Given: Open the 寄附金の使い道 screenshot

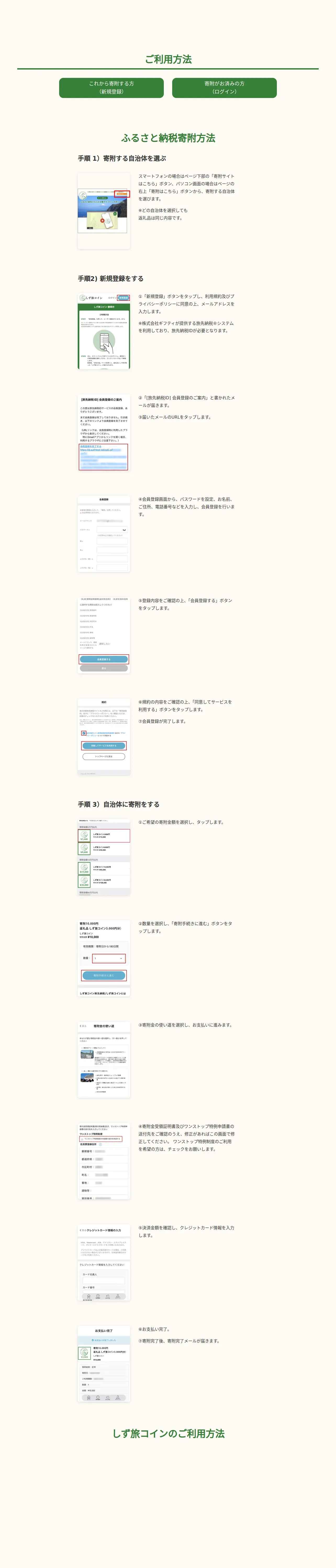Looking at the screenshot, I should (x=104, y=1060).
